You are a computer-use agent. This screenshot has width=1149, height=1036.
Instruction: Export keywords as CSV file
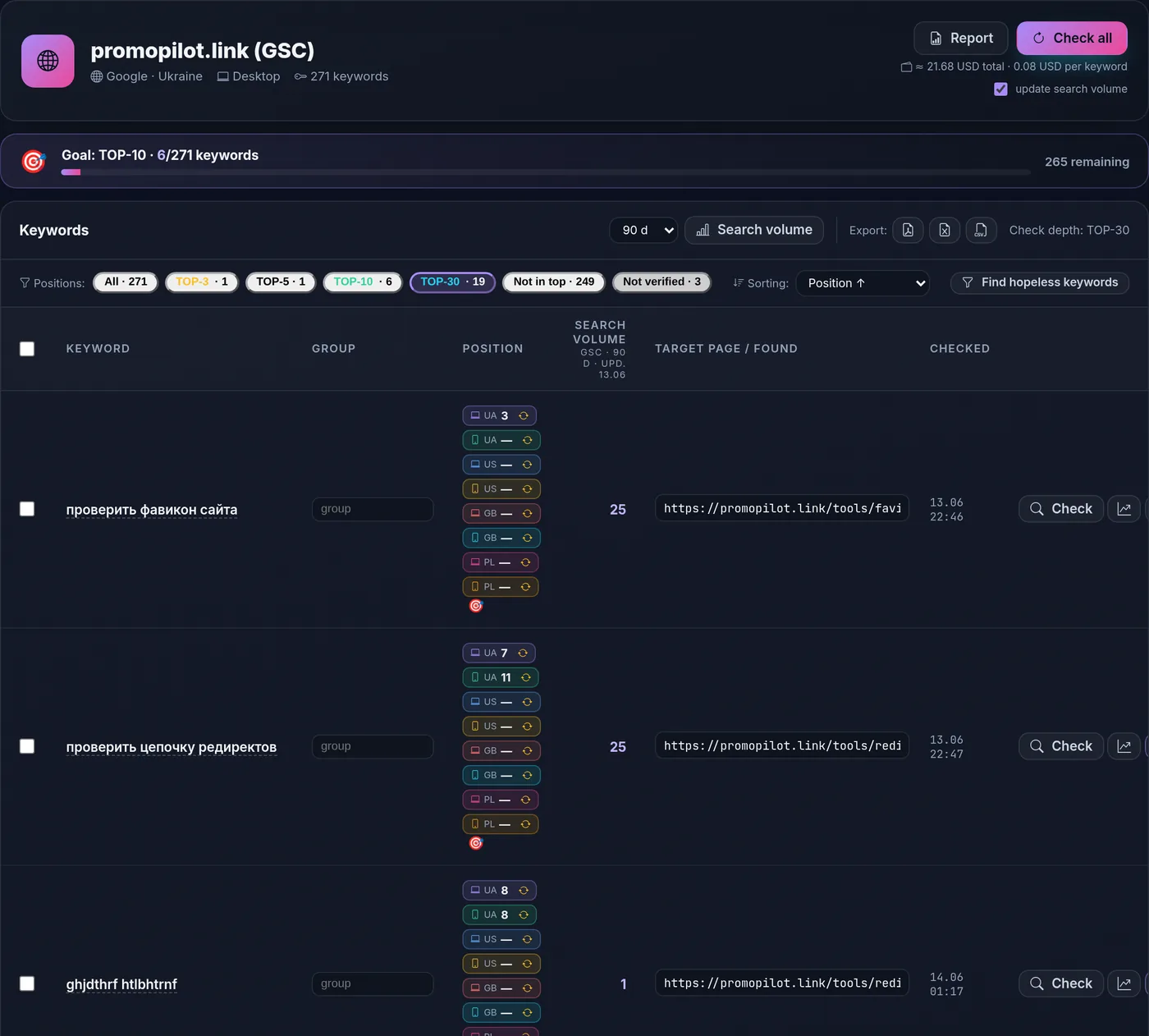coord(981,231)
